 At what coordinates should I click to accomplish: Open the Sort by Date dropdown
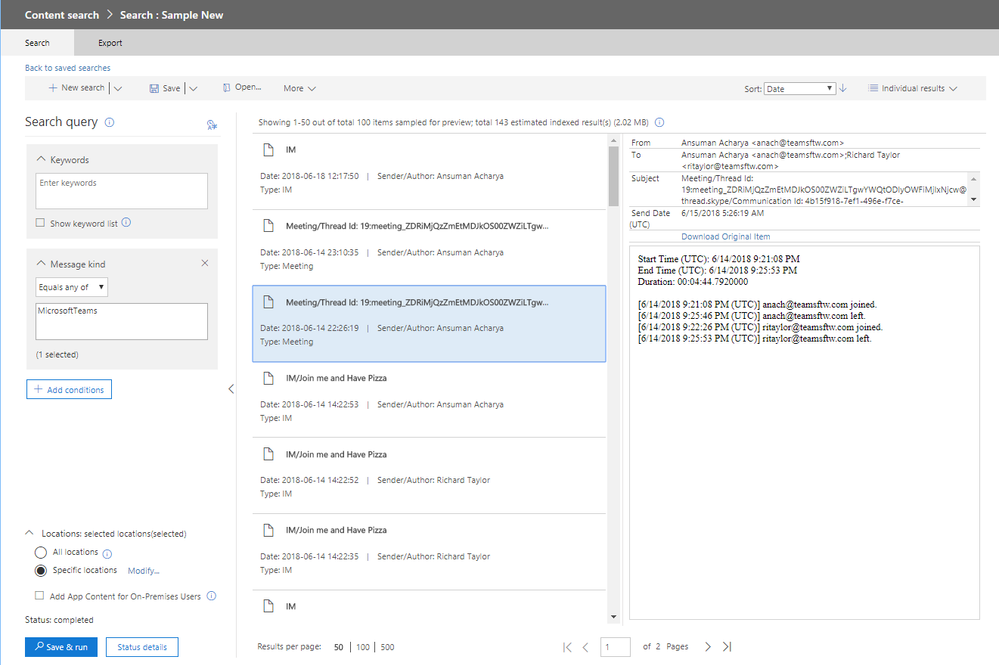pos(800,89)
